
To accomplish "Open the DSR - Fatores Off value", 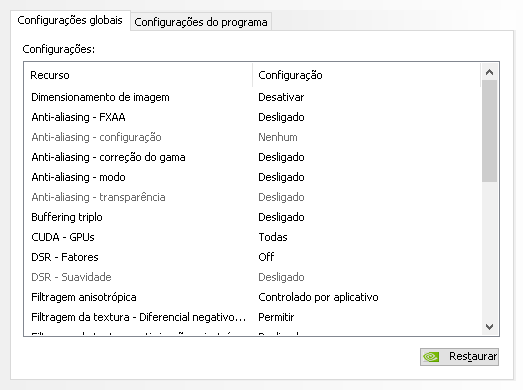I will click(266, 257).
